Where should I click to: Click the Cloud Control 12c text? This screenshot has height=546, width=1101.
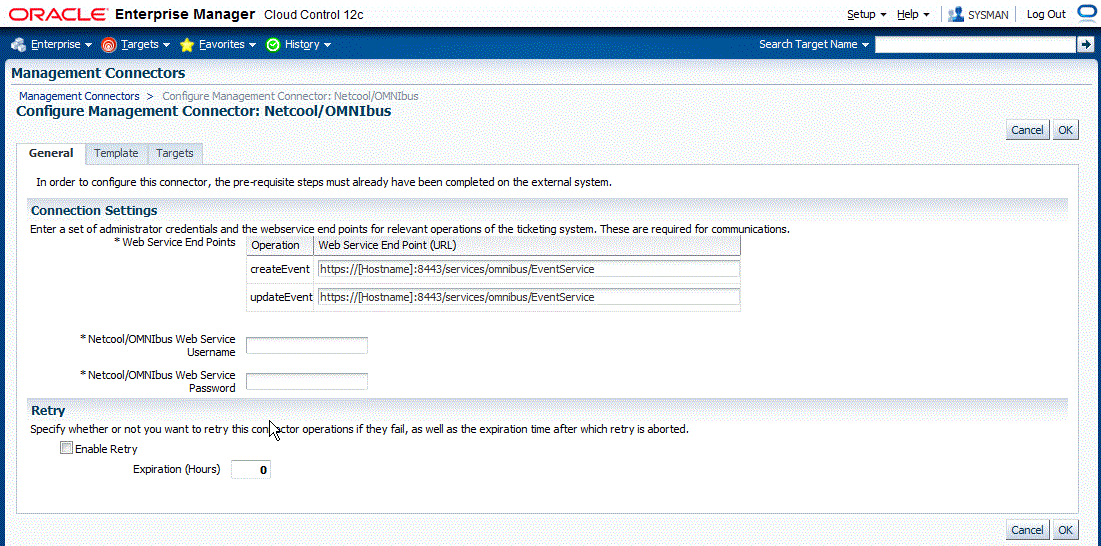coord(314,14)
